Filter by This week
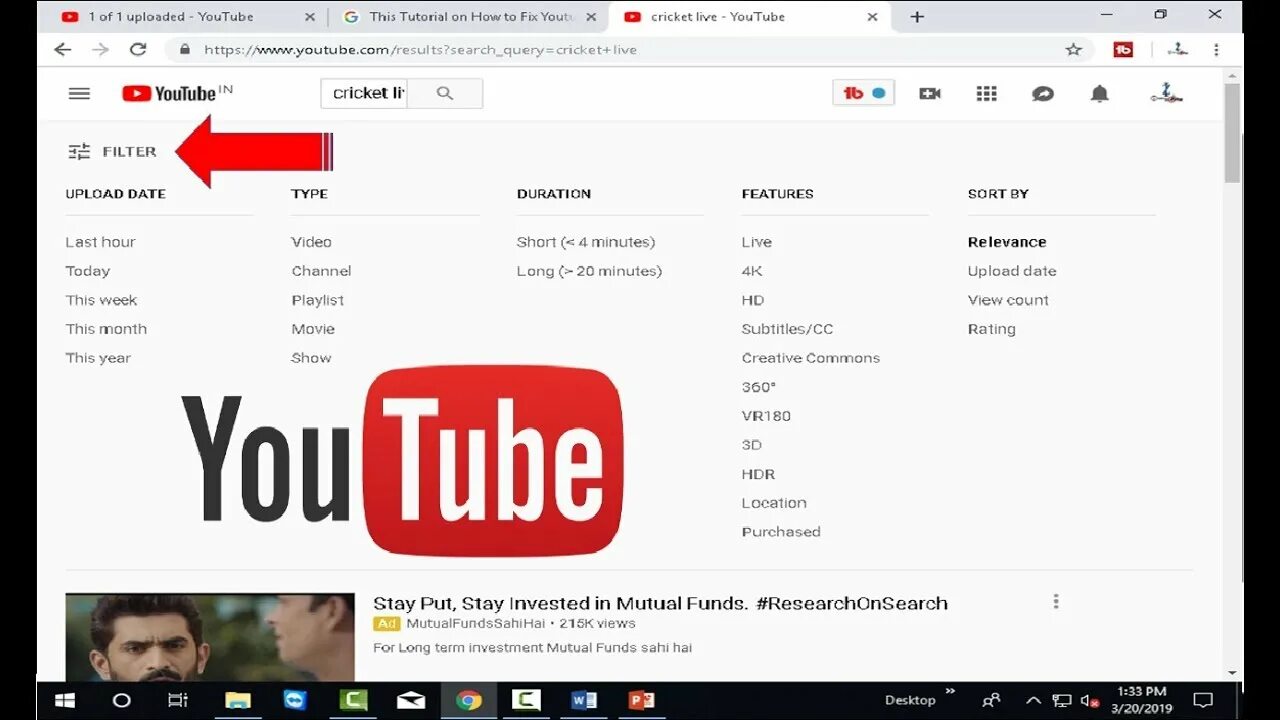The width and height of the screenshot is (1280, 720). click(x=101, y=300)
